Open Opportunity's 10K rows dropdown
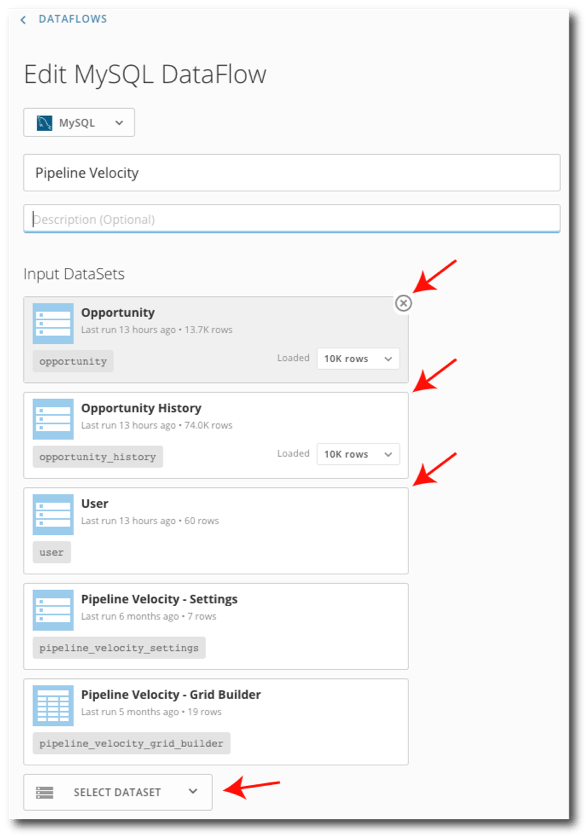This screenshot has width=587, height=837. [358, 359]
